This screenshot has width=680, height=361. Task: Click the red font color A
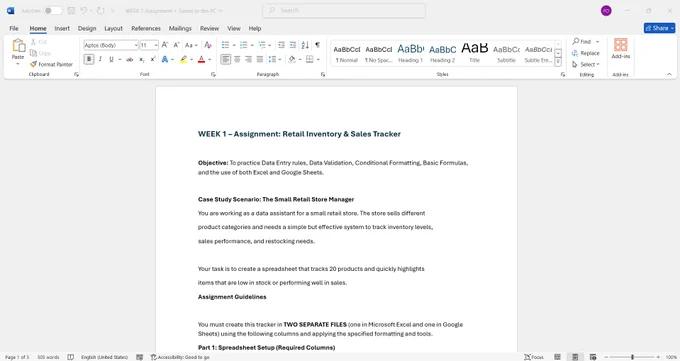coord(201,59)
